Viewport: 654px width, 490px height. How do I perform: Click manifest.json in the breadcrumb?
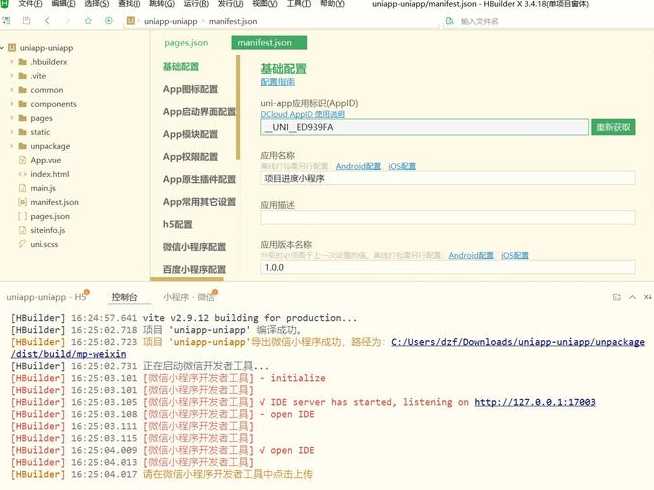[233, 21]
